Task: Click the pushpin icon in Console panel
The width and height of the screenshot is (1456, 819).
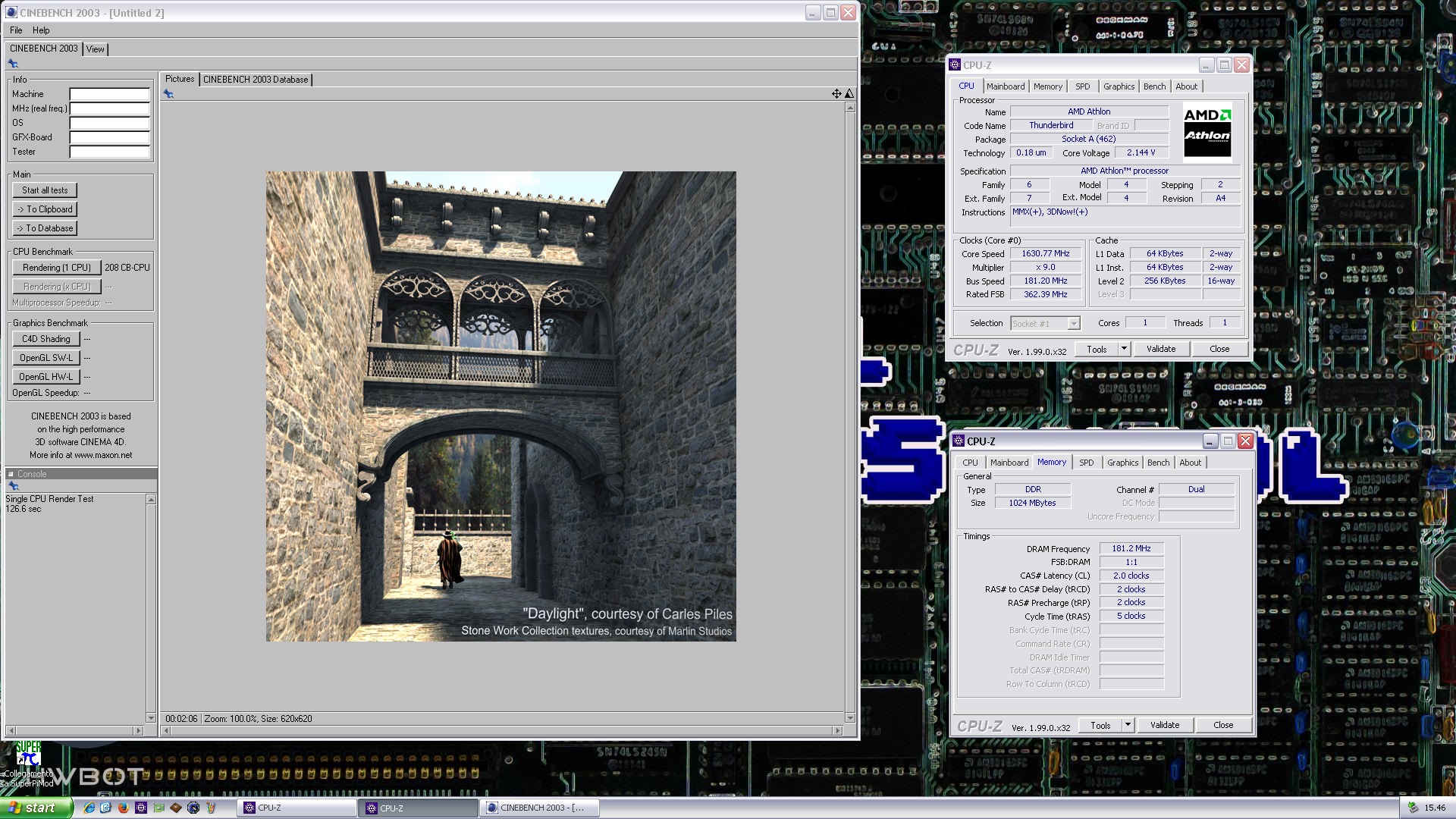Action: click(13, 486)
